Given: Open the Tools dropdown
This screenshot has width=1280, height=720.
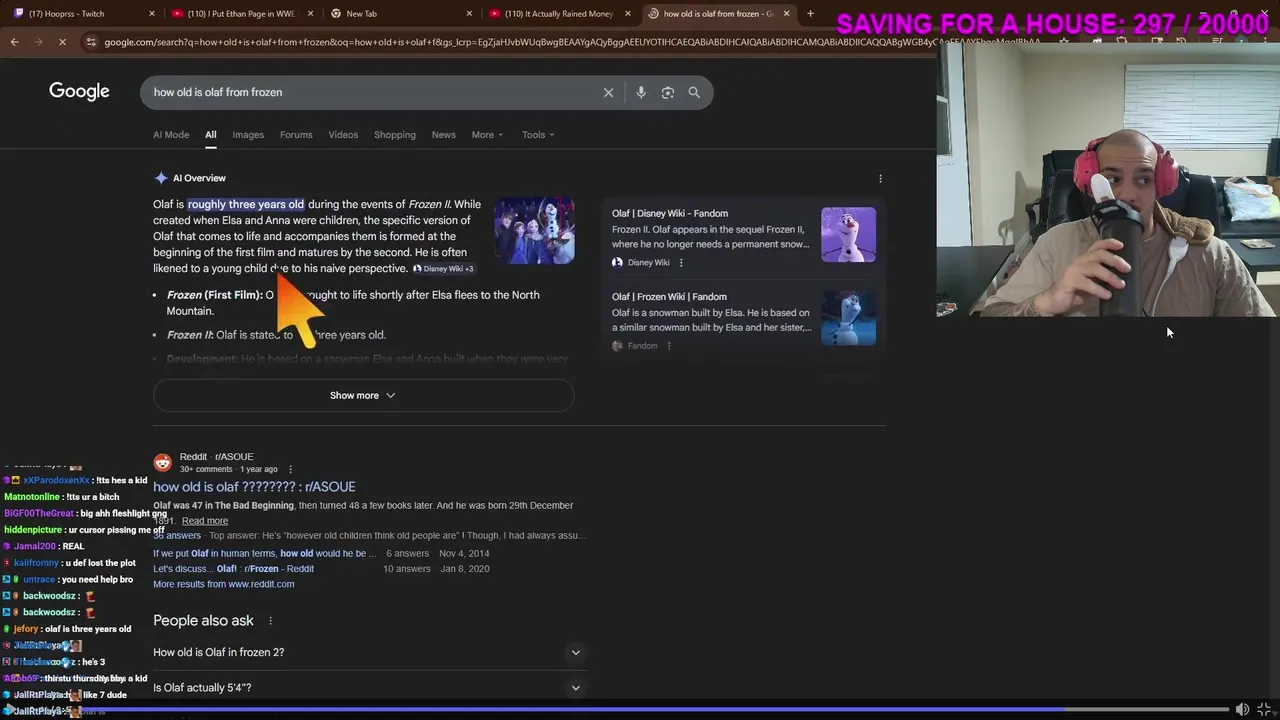Looking at the screenshot, I should 537,135.
